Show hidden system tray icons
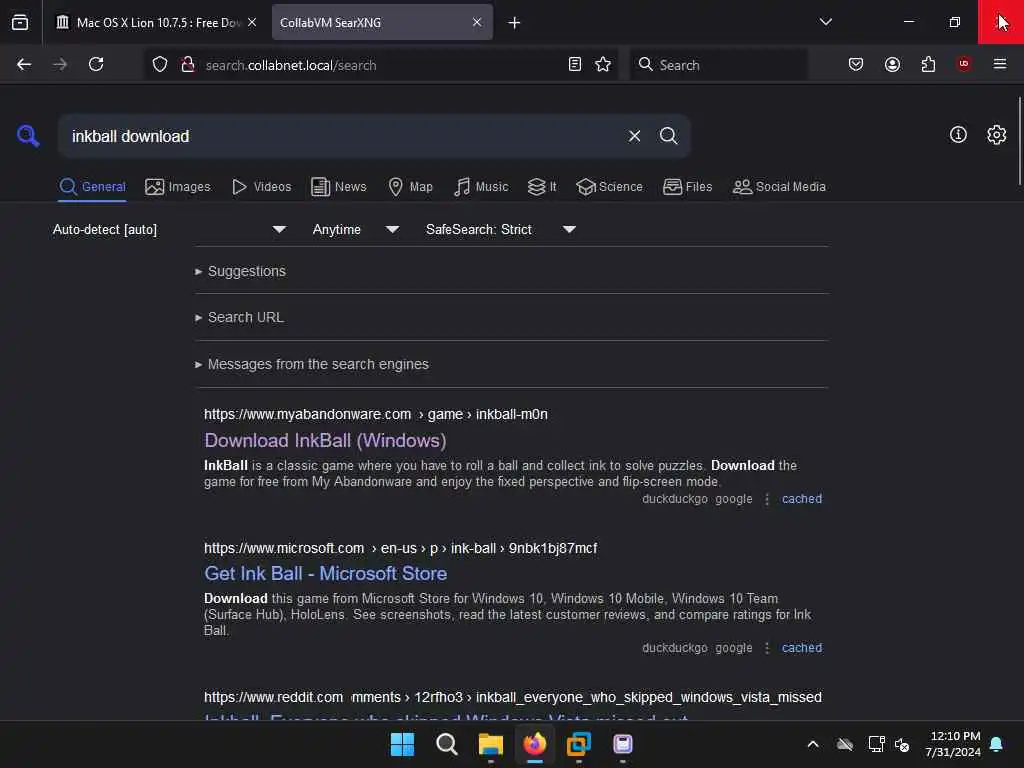 pyautogui.click(x=813, y=744)
